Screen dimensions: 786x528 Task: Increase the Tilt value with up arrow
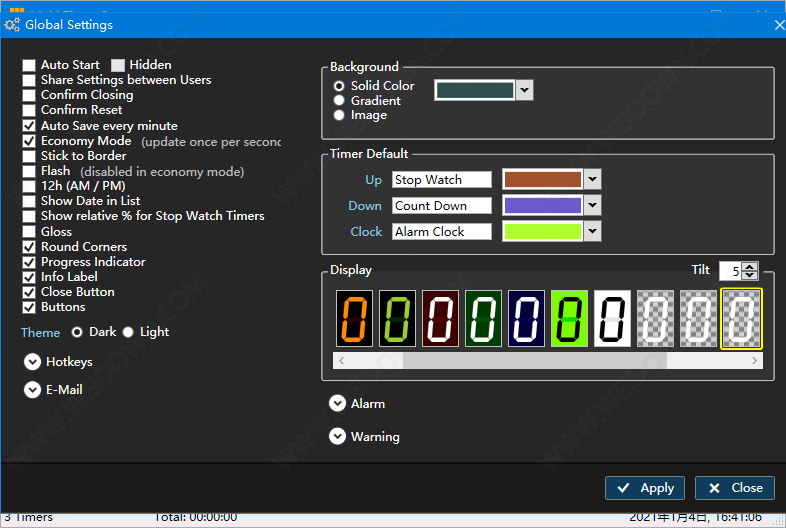point(750,266)
